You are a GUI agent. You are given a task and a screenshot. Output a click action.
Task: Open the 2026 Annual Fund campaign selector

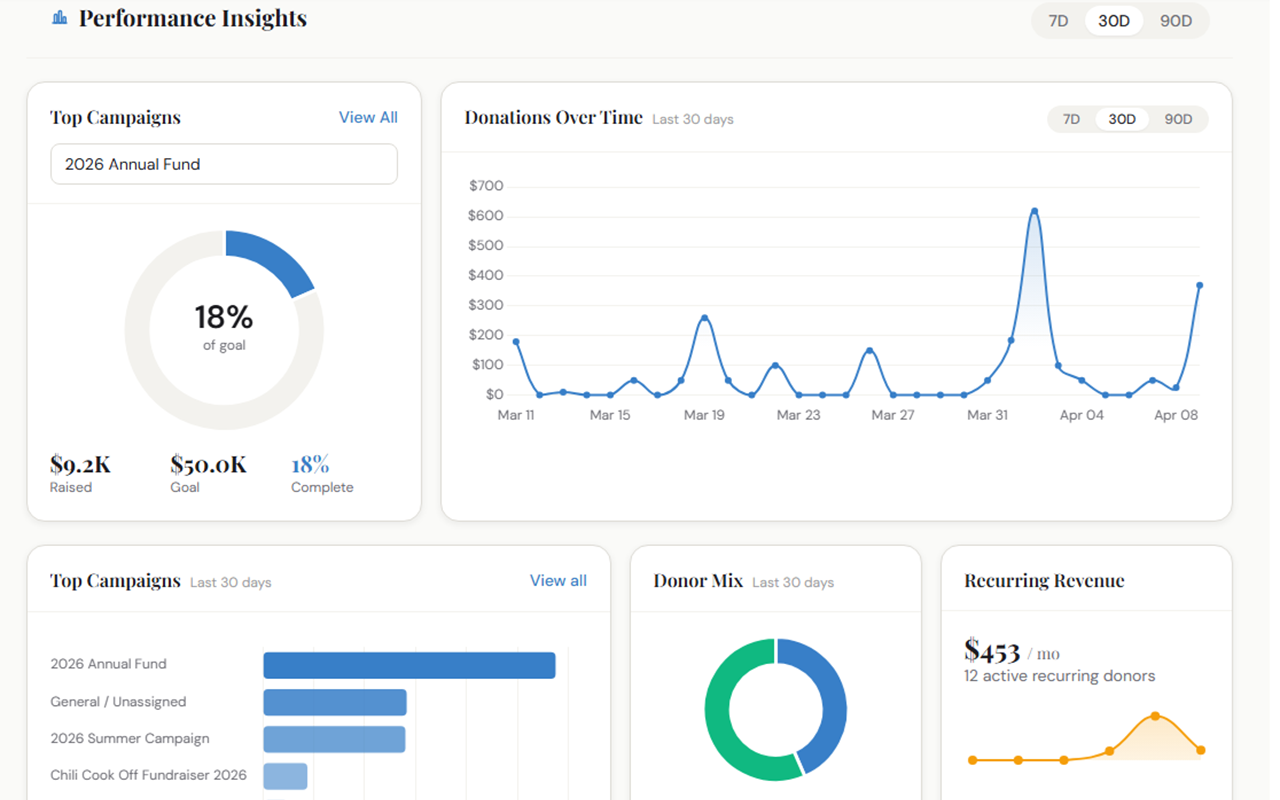[x=224, y=164]
